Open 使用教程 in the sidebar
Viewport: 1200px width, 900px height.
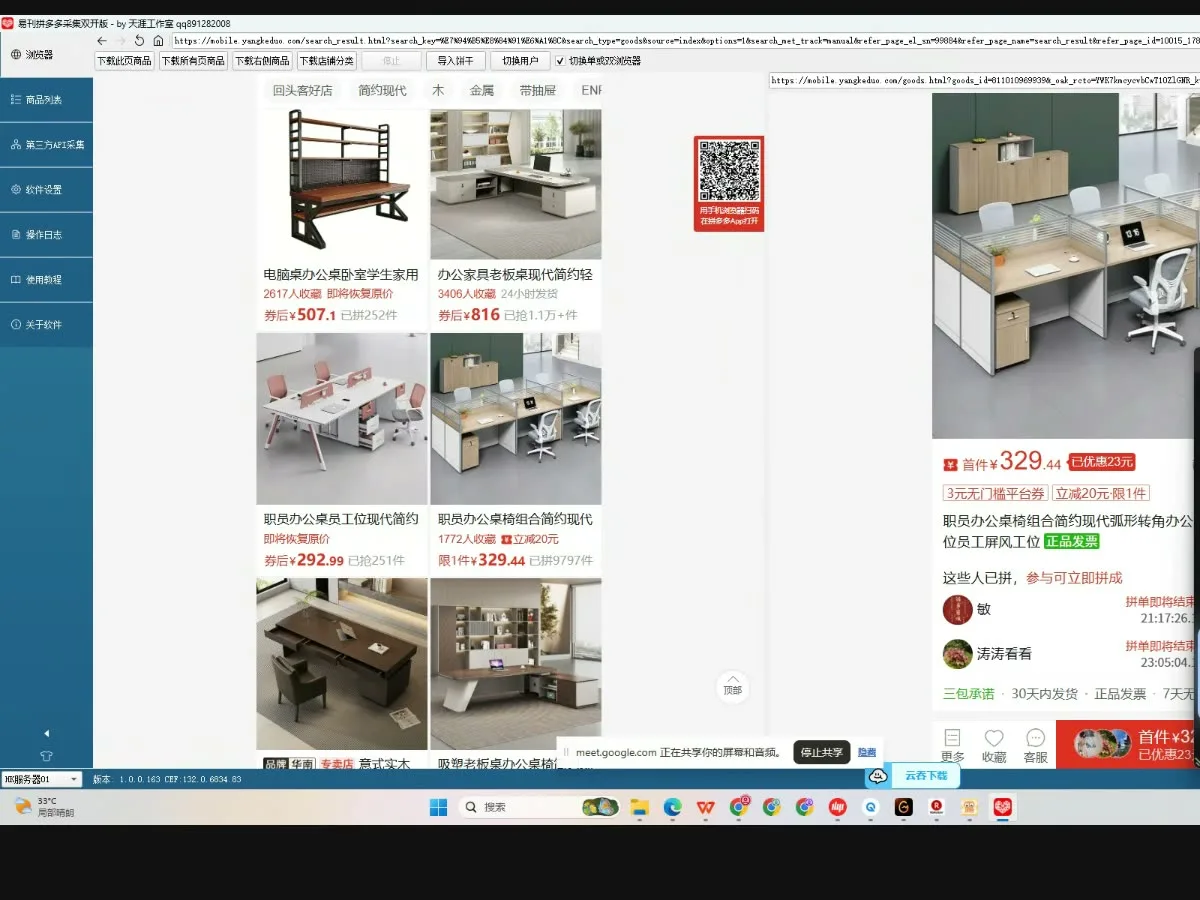(x=46, y=280)
